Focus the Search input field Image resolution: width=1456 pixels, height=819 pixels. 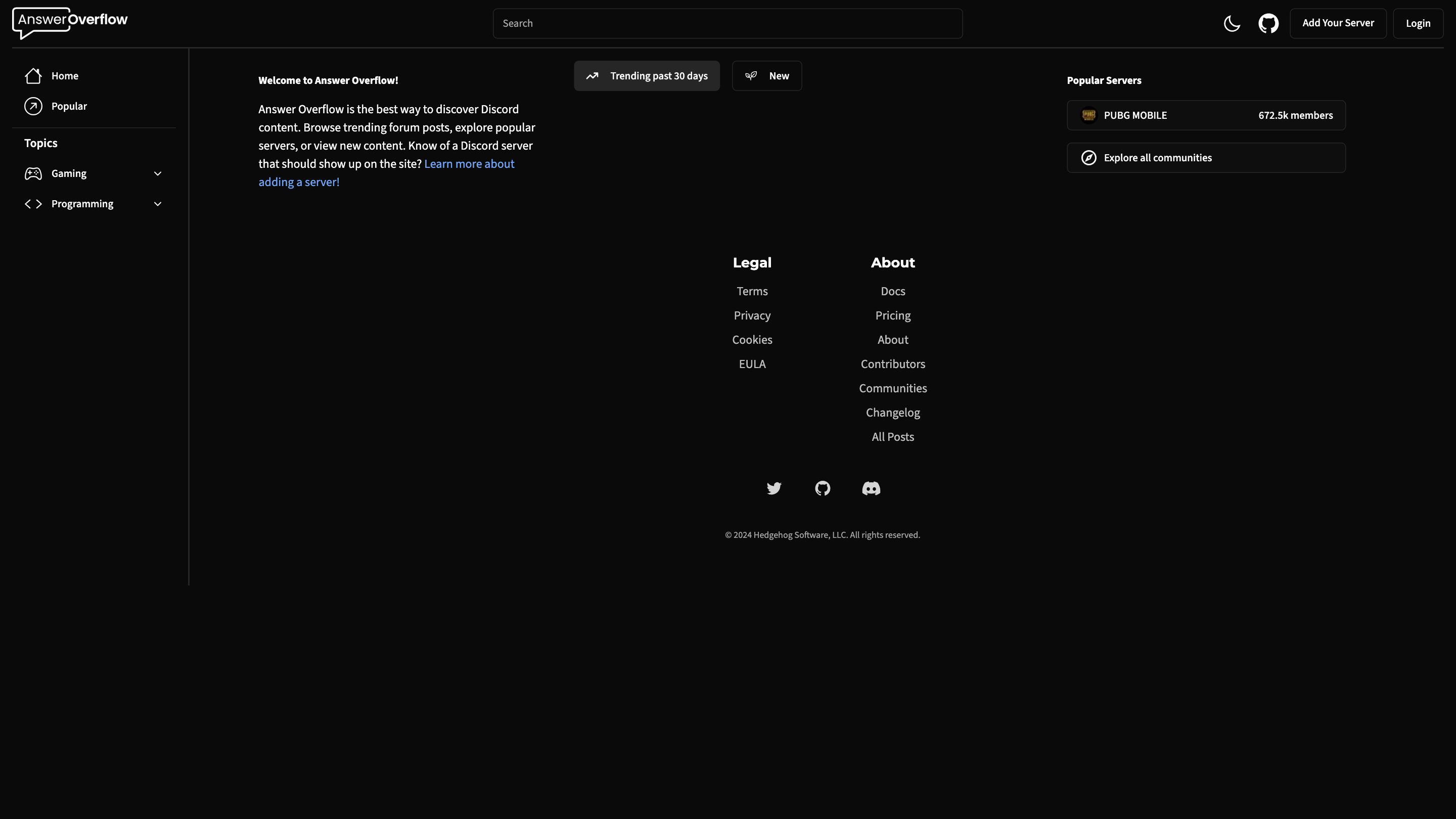point(727,23)
